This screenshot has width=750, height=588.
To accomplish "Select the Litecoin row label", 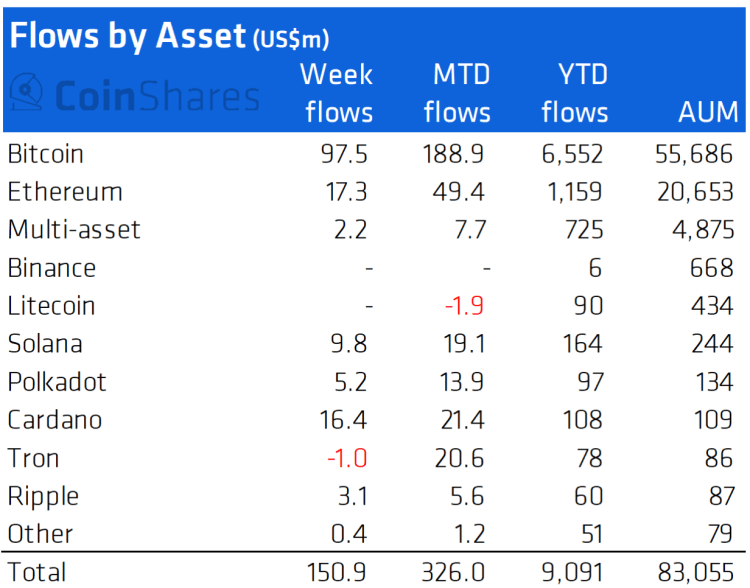I will 53,306.
